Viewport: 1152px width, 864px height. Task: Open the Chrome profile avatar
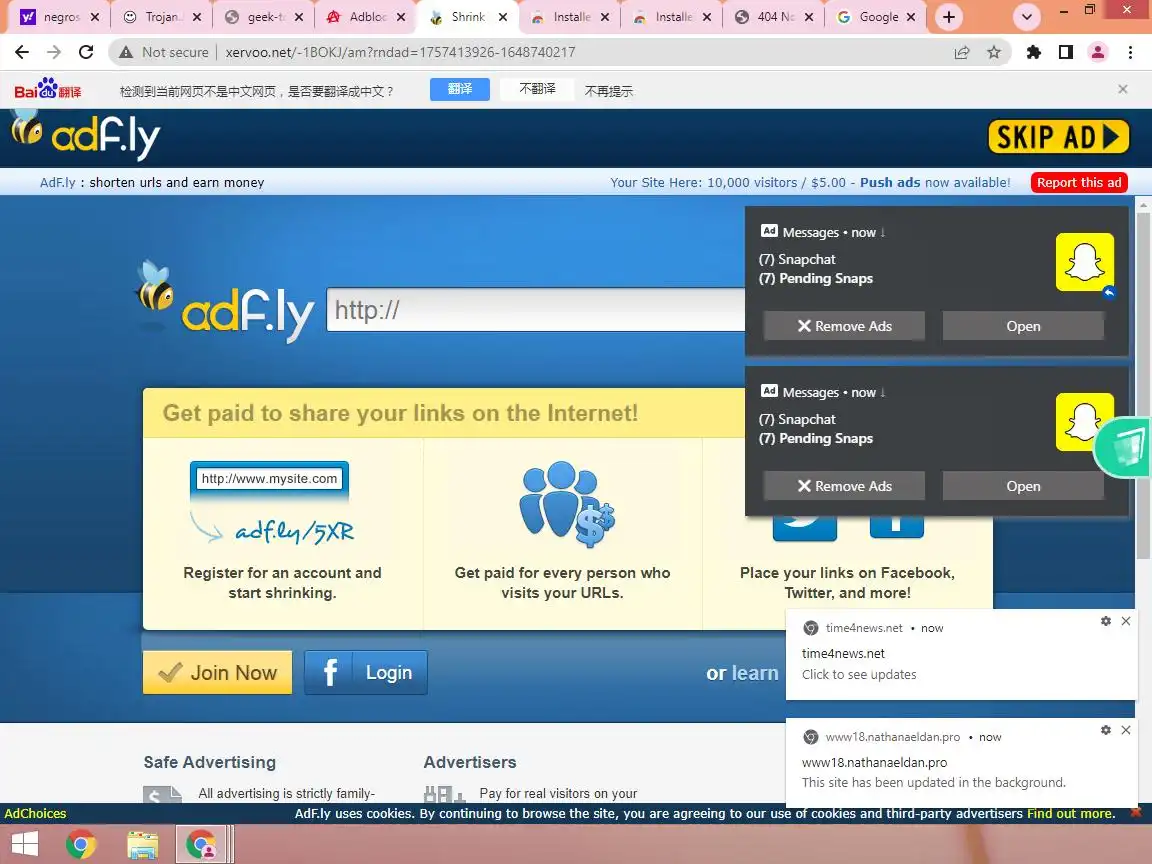click(1098, 52)
